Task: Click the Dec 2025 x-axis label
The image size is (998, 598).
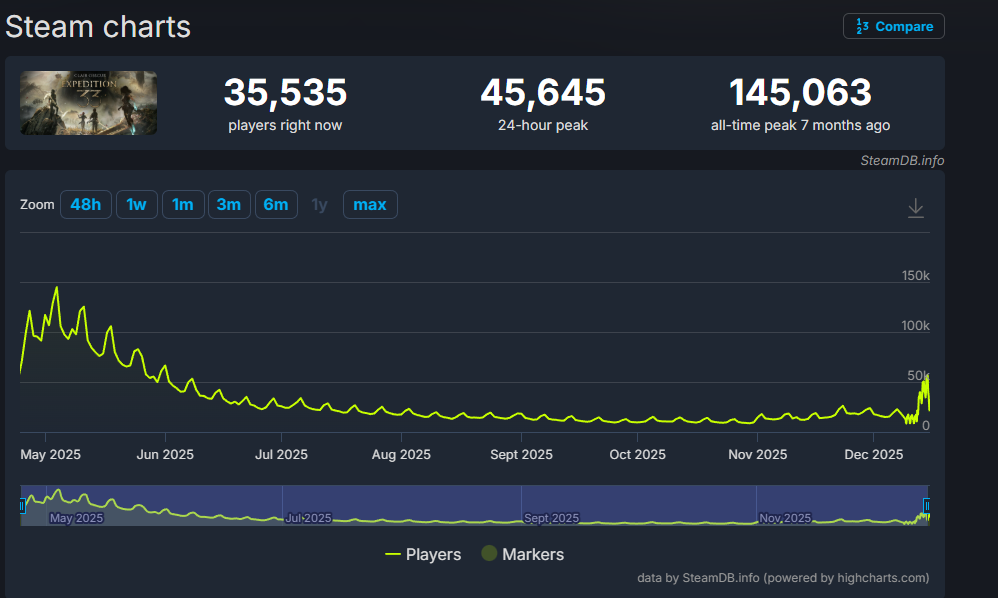Action: click(x=873, y=454)
